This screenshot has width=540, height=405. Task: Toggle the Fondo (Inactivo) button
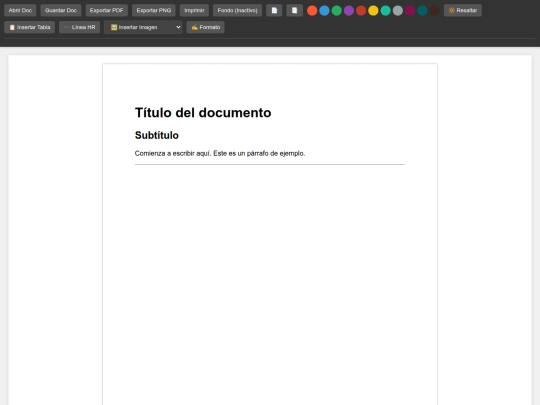[x=237, y=10]
